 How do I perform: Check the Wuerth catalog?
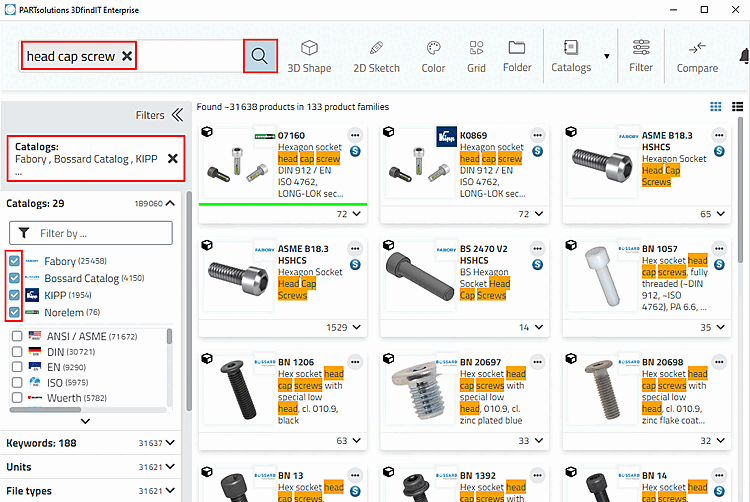pos(17,397)
